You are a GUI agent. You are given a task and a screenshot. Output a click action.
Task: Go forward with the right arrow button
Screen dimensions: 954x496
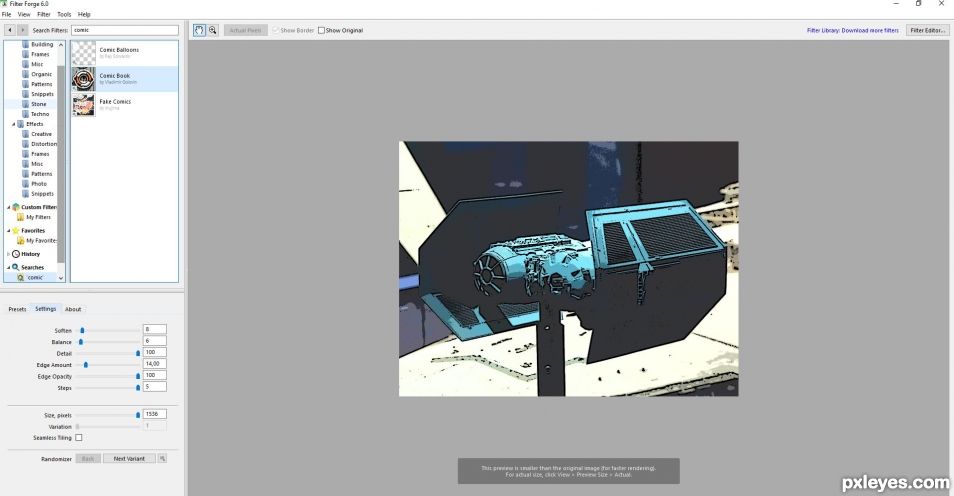point(22,30)
